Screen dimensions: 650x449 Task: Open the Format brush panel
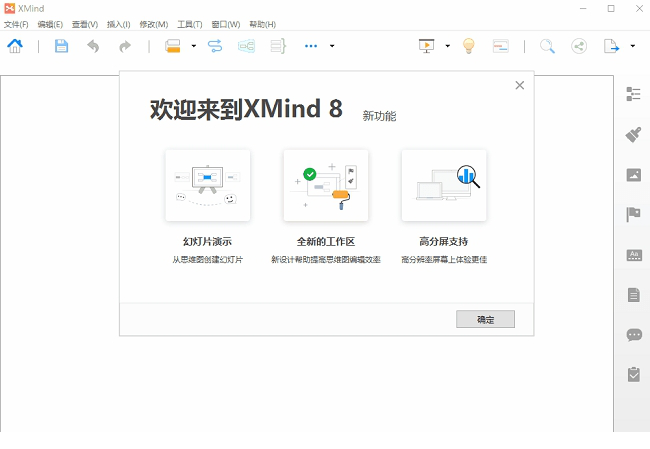click(x=633, y=134)
